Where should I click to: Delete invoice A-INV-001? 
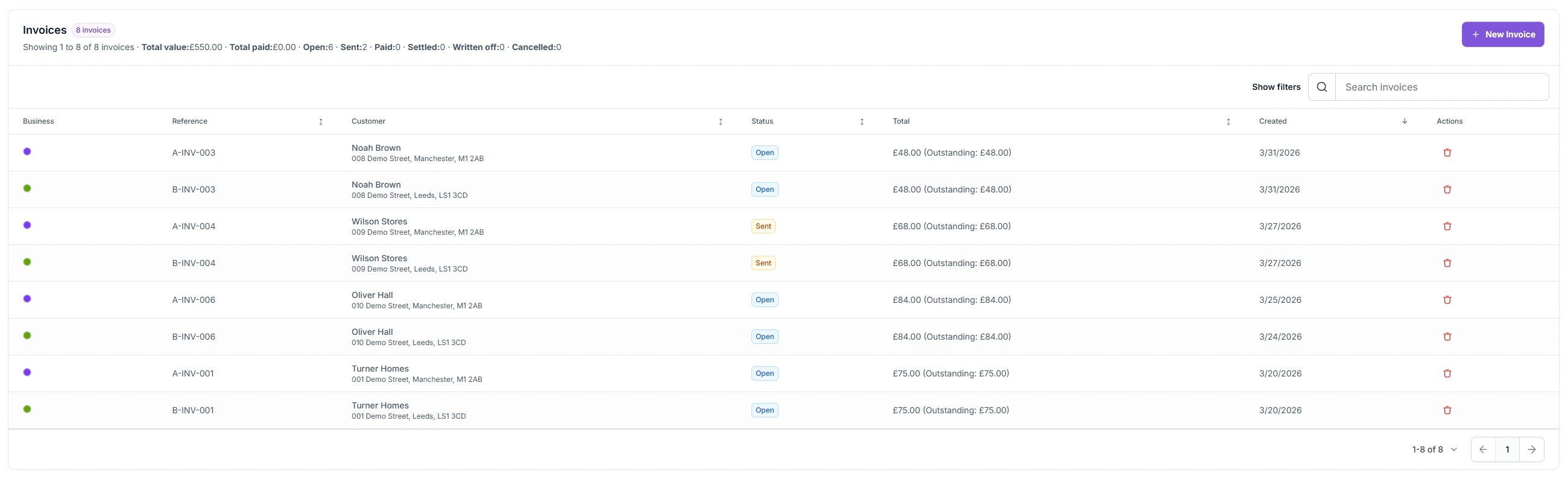1447,373
